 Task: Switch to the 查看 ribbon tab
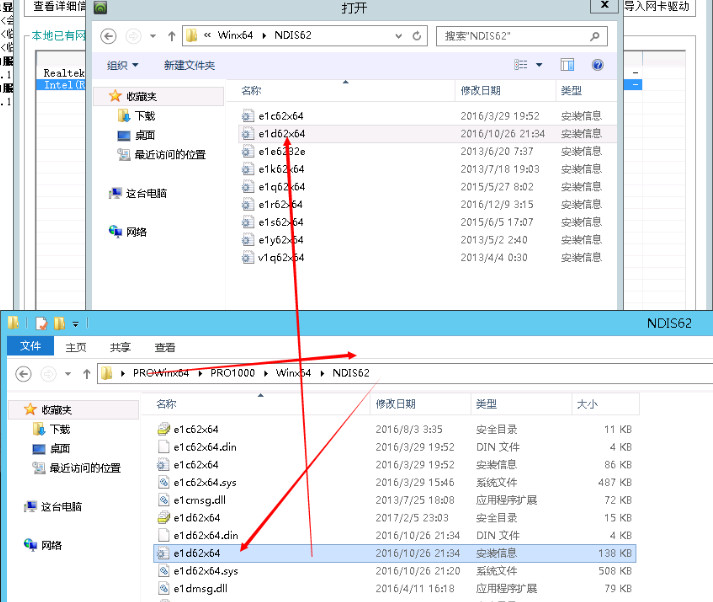[x=165, y=347]
